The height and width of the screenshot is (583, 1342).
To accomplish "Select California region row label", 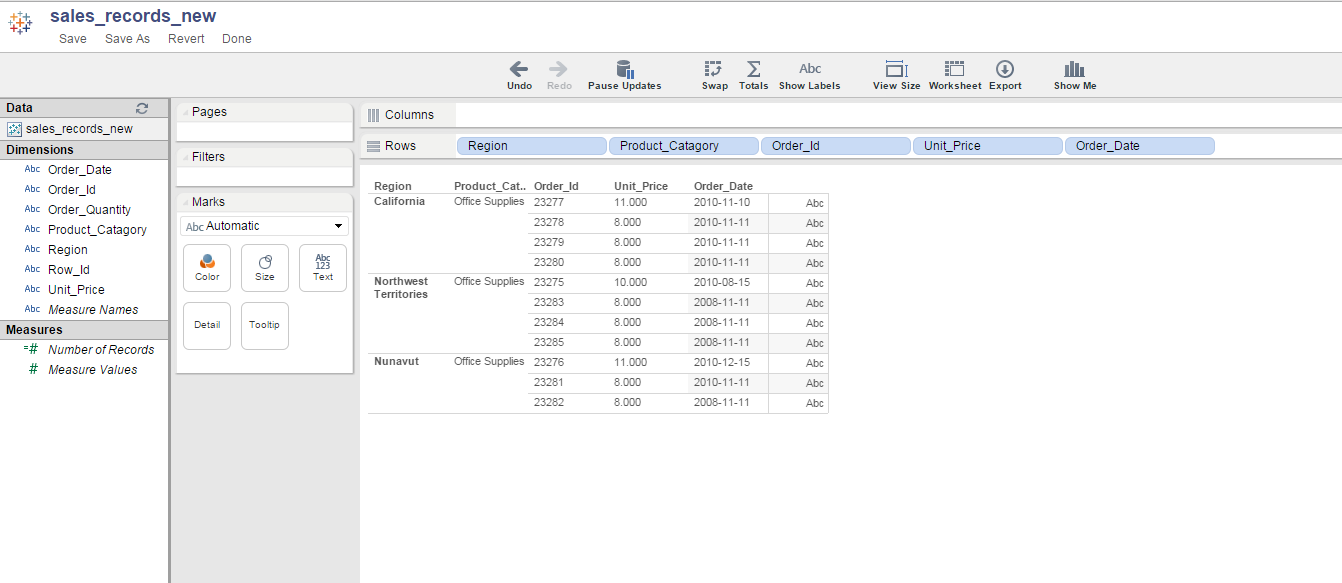I will [x=399, y=202].
